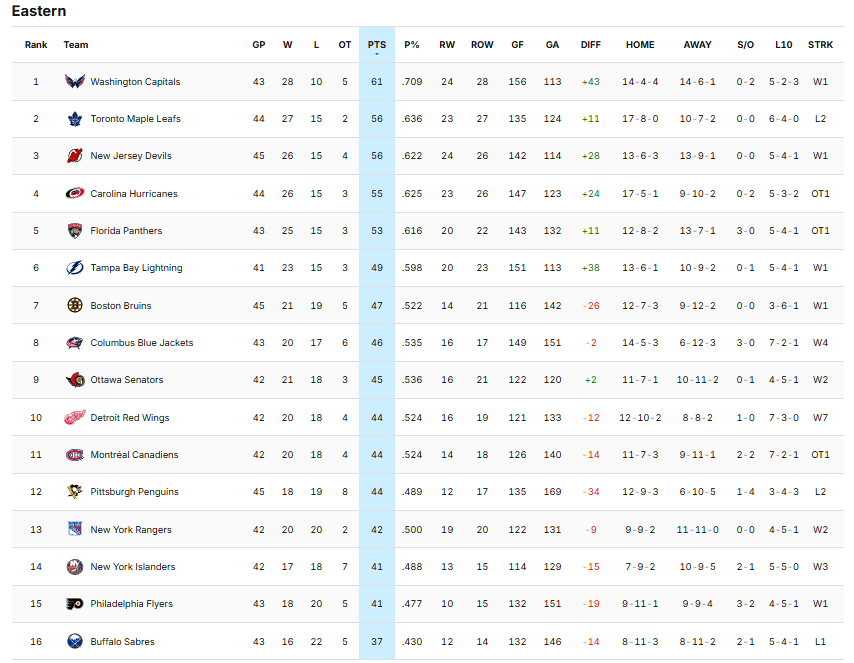The image size is (854, 663).
Task: Sort table by GP column header
Action: click(259, 45)
